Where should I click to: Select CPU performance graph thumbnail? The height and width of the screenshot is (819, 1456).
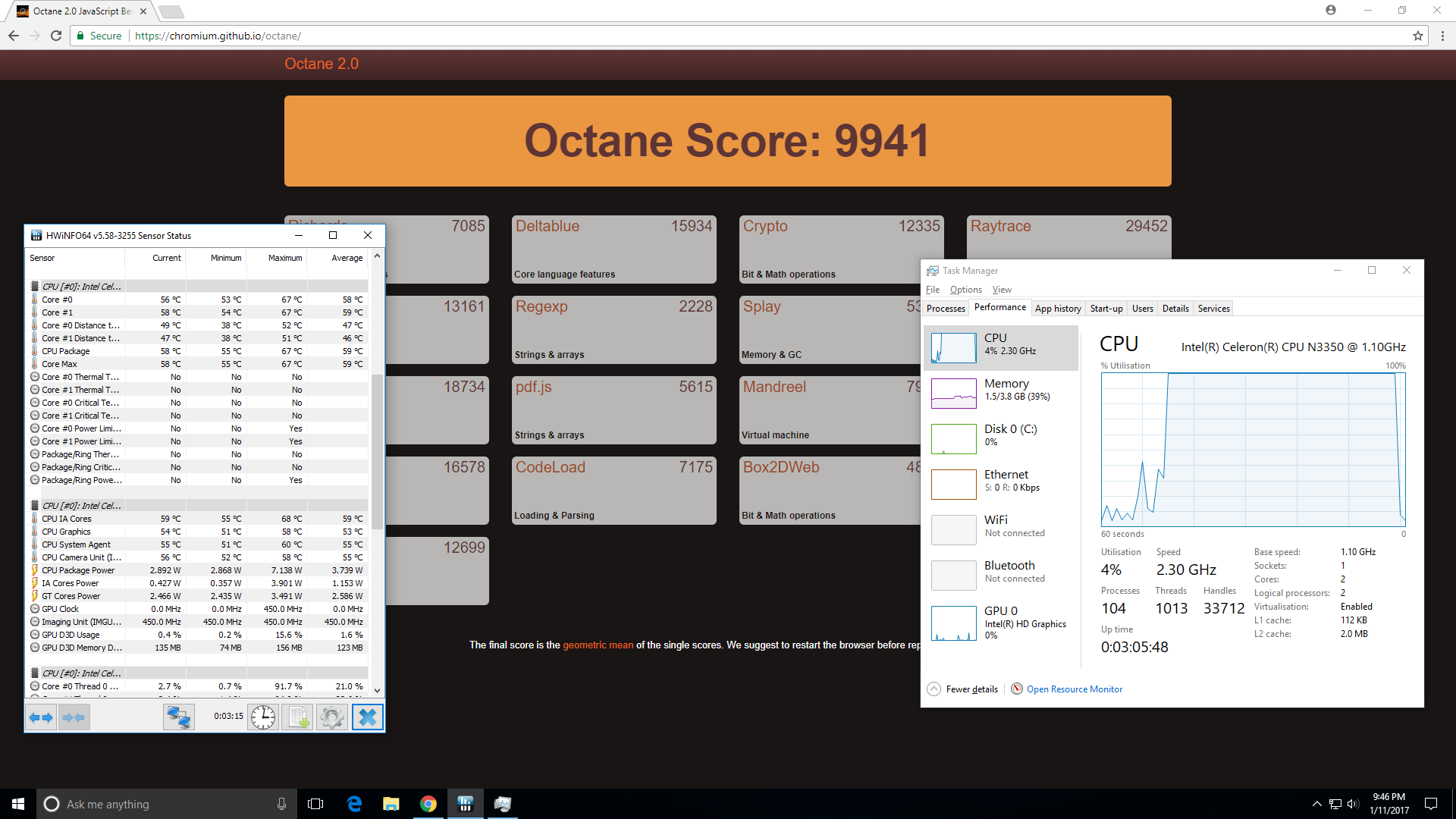tap(954, 347)
